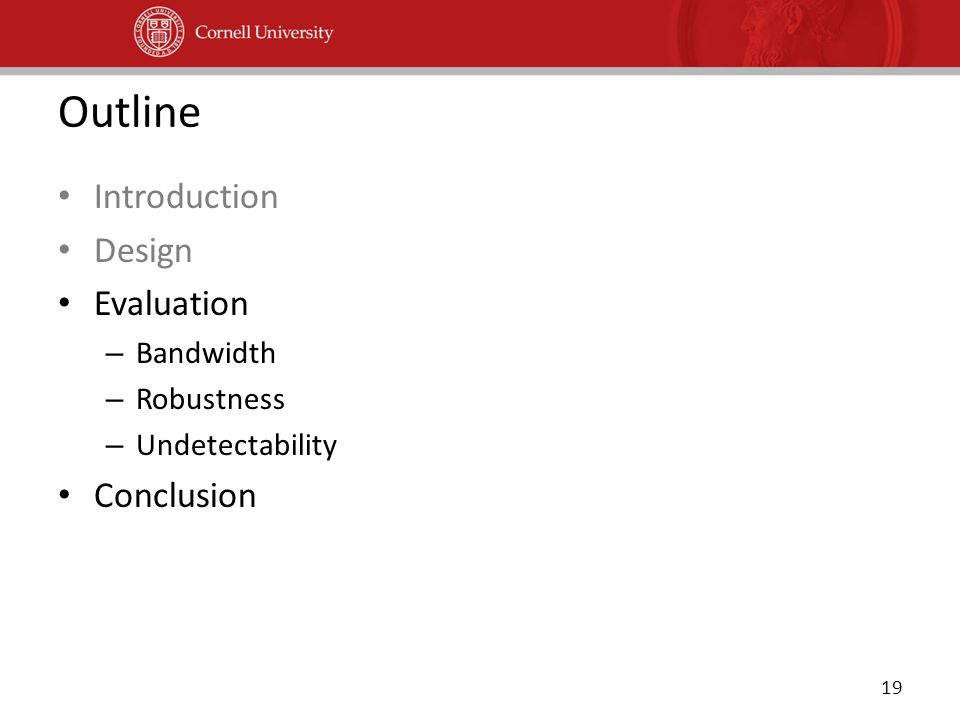The height and width of the screenshot is (720, 960).
Task: Click the slide number 19
Action: tap(891, 688)
